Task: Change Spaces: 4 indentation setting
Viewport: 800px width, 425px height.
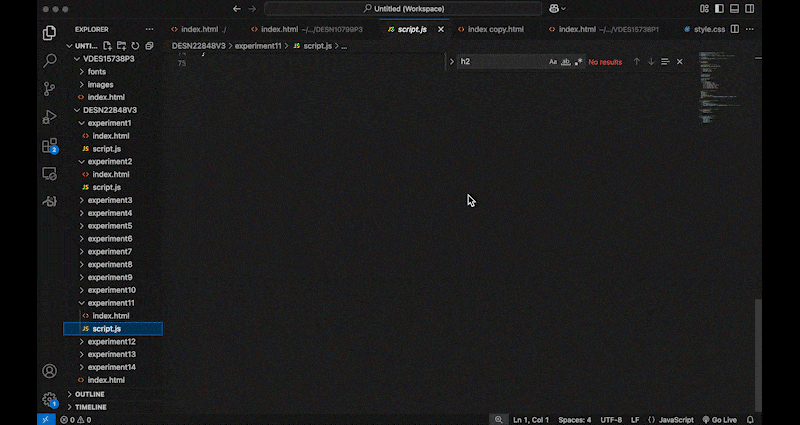Action: (x=574, y=420)
